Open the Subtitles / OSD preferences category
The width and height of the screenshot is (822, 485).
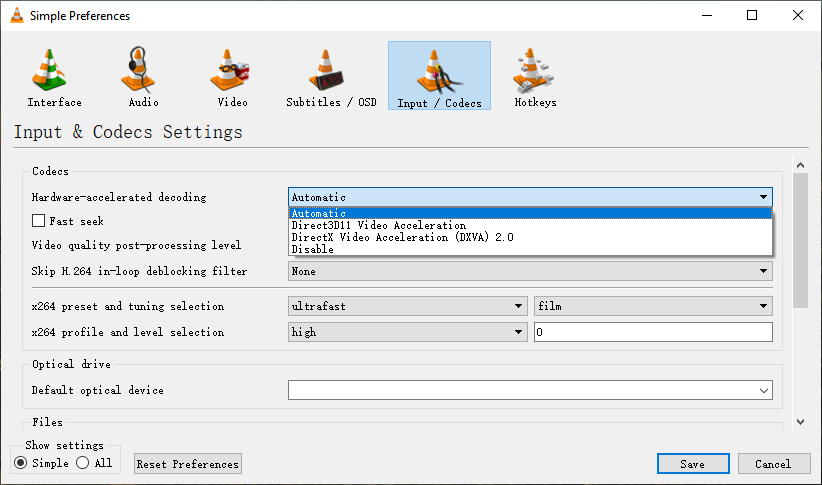331,76
